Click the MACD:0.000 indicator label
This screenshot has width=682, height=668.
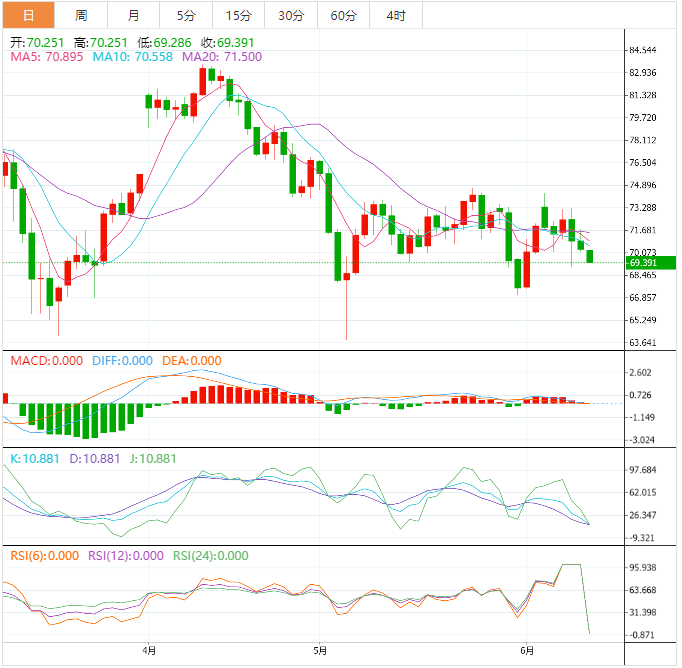click(46, 360)
